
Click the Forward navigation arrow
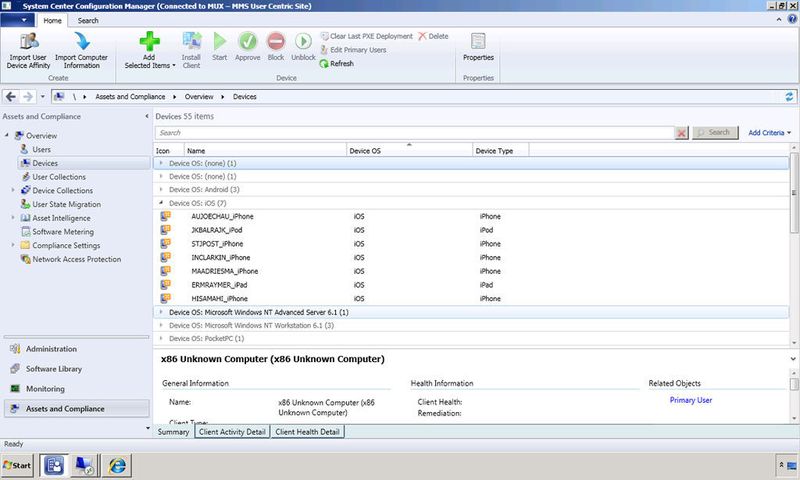click(x=28, y=96)
